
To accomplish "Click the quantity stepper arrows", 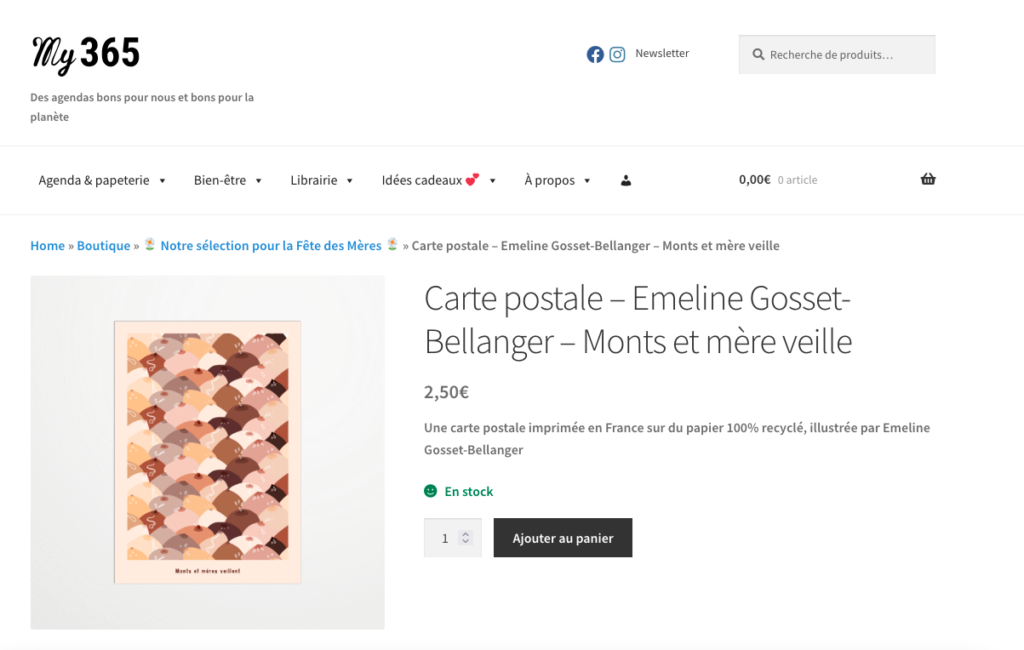I will pyautogui.click(x=465, y=538).
